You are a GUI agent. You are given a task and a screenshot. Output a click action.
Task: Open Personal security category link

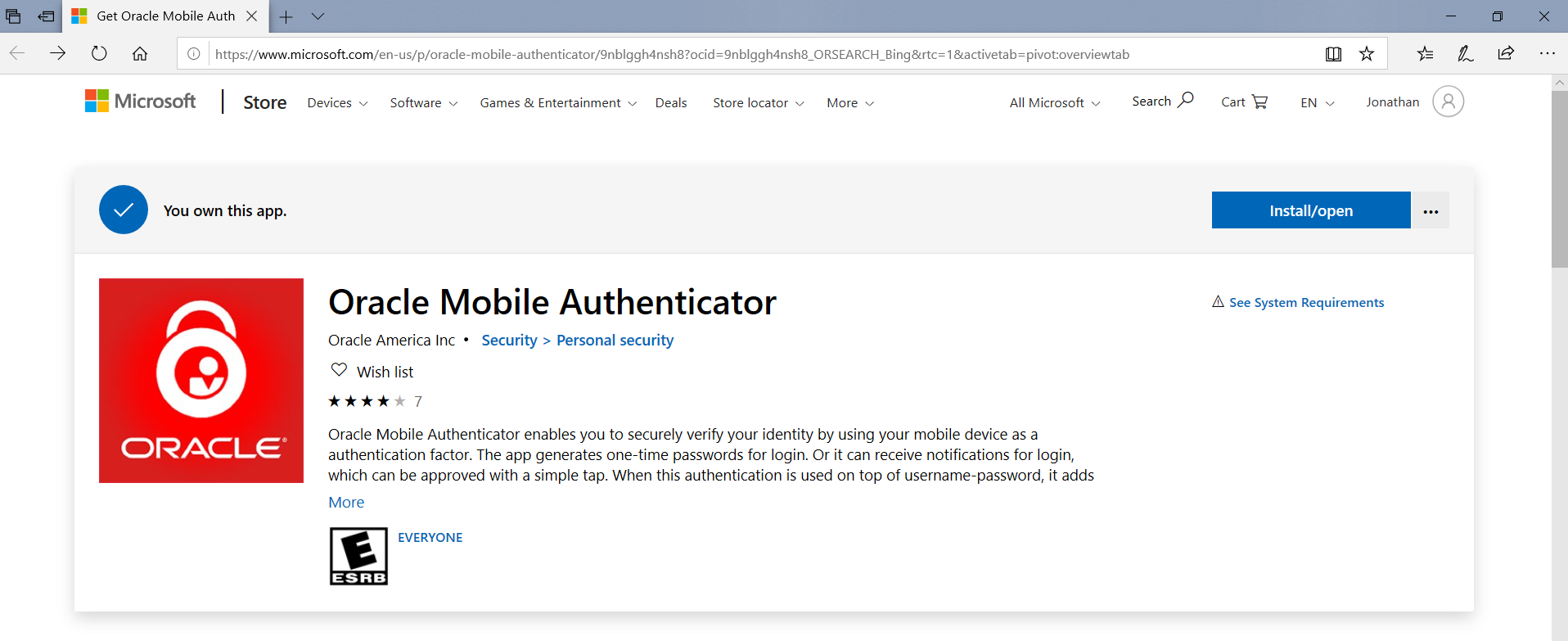click(615, 341)
